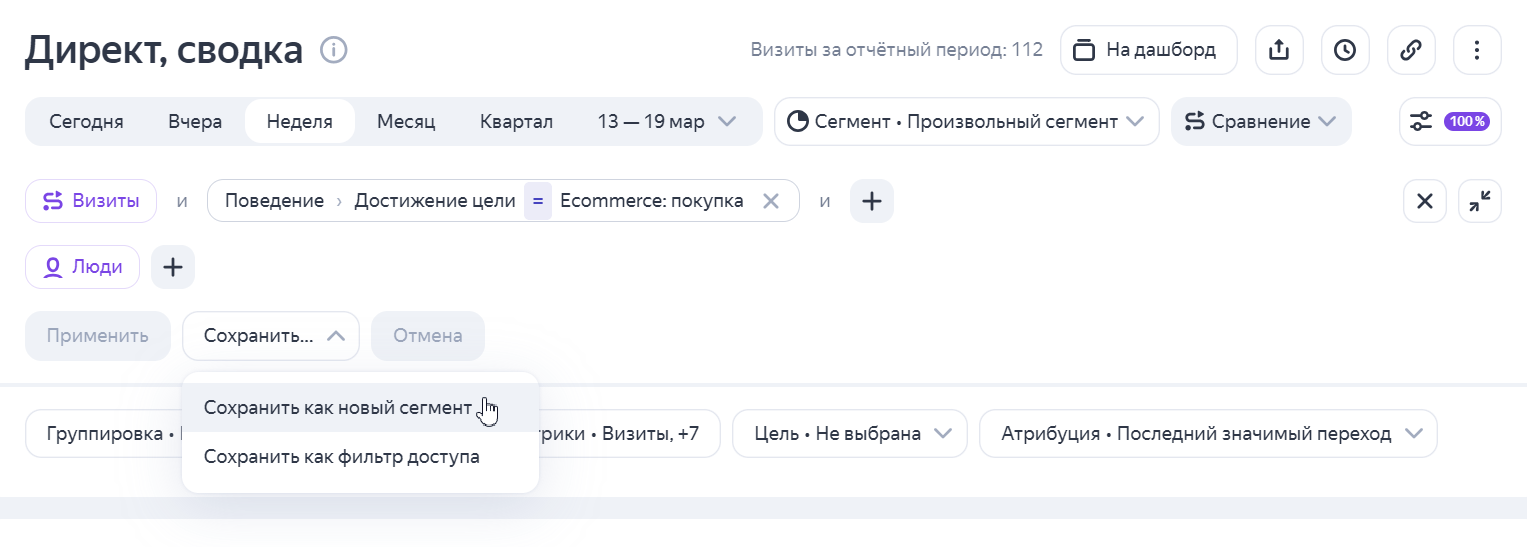Toggle the equals operator in goal condition
1527x547 pixels.
pyautogui.click(x=537, y=201)
